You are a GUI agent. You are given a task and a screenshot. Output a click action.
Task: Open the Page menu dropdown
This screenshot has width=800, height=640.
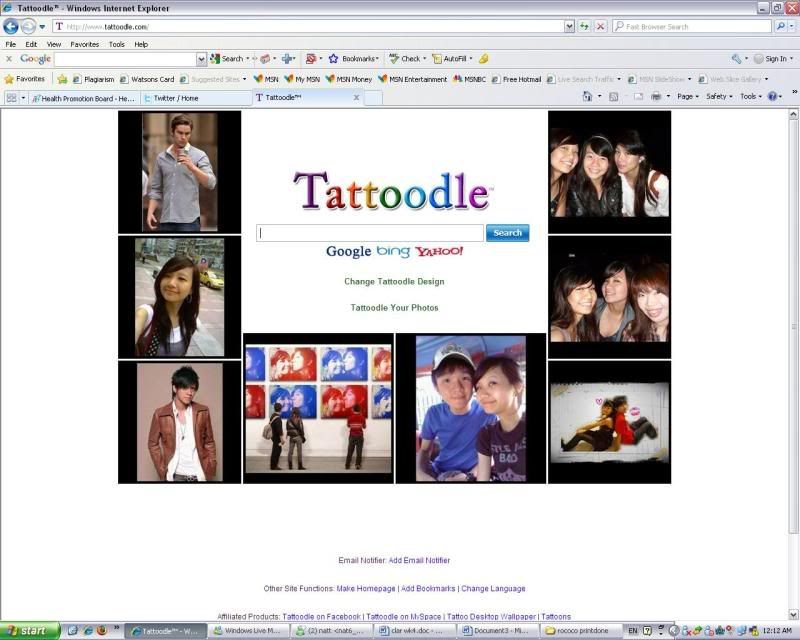(688, 96)
